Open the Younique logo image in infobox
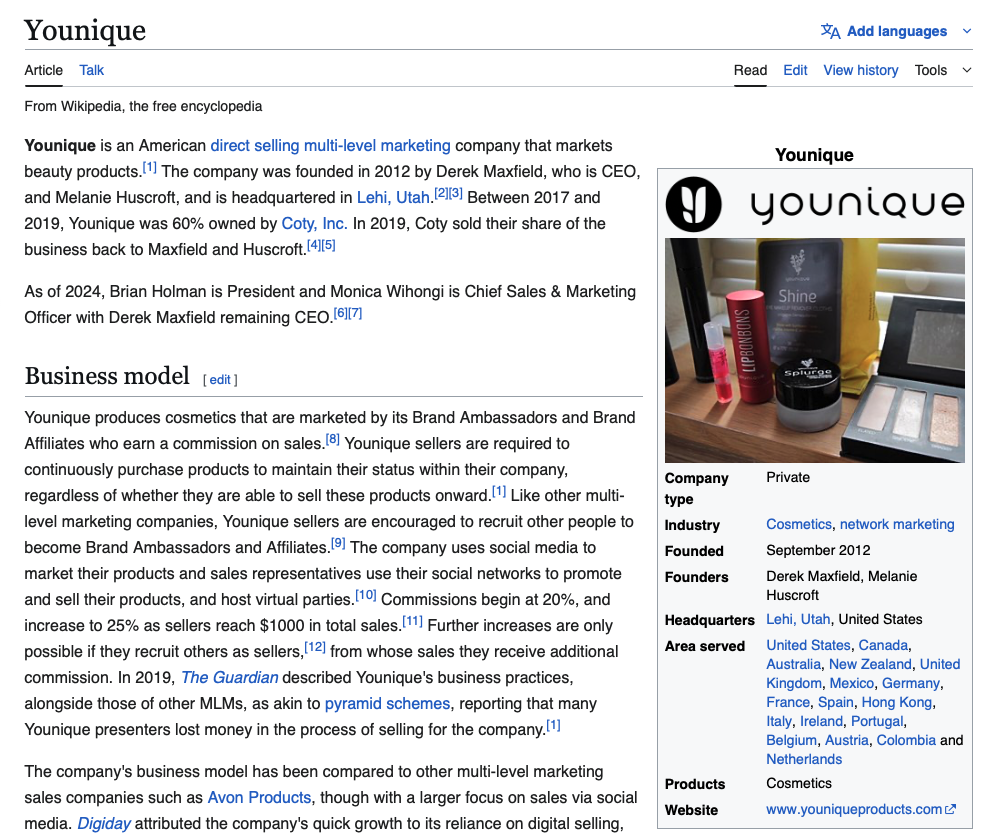Screen dimensions: 992x833 click(815, 204)
